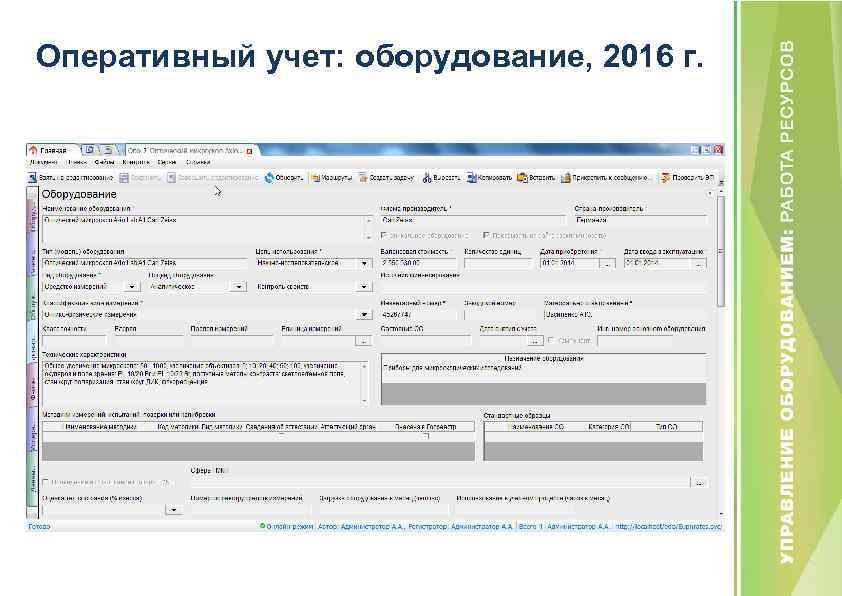The height and width of the screenshot is (596, 842).
Task: Toggle the checkbox below the methods table
Action: (x=46, y=483)
